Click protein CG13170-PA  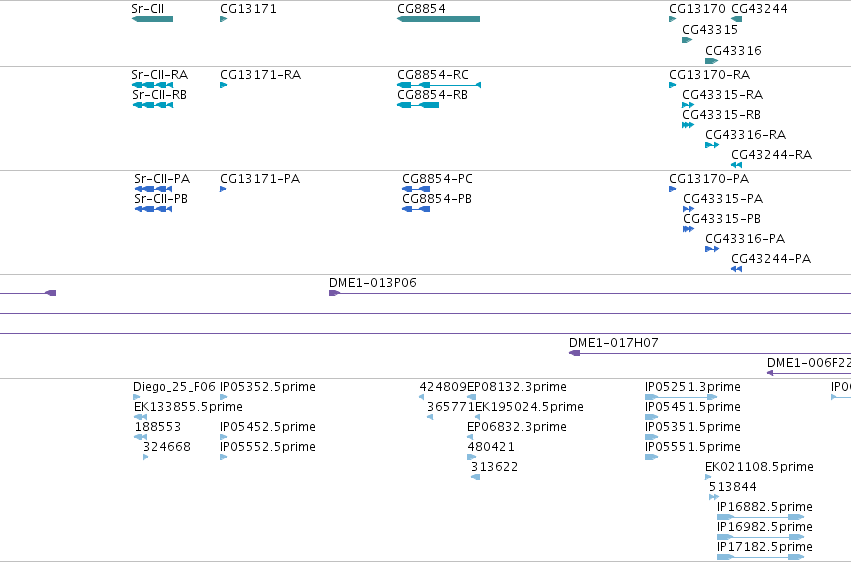coord(672,189)
